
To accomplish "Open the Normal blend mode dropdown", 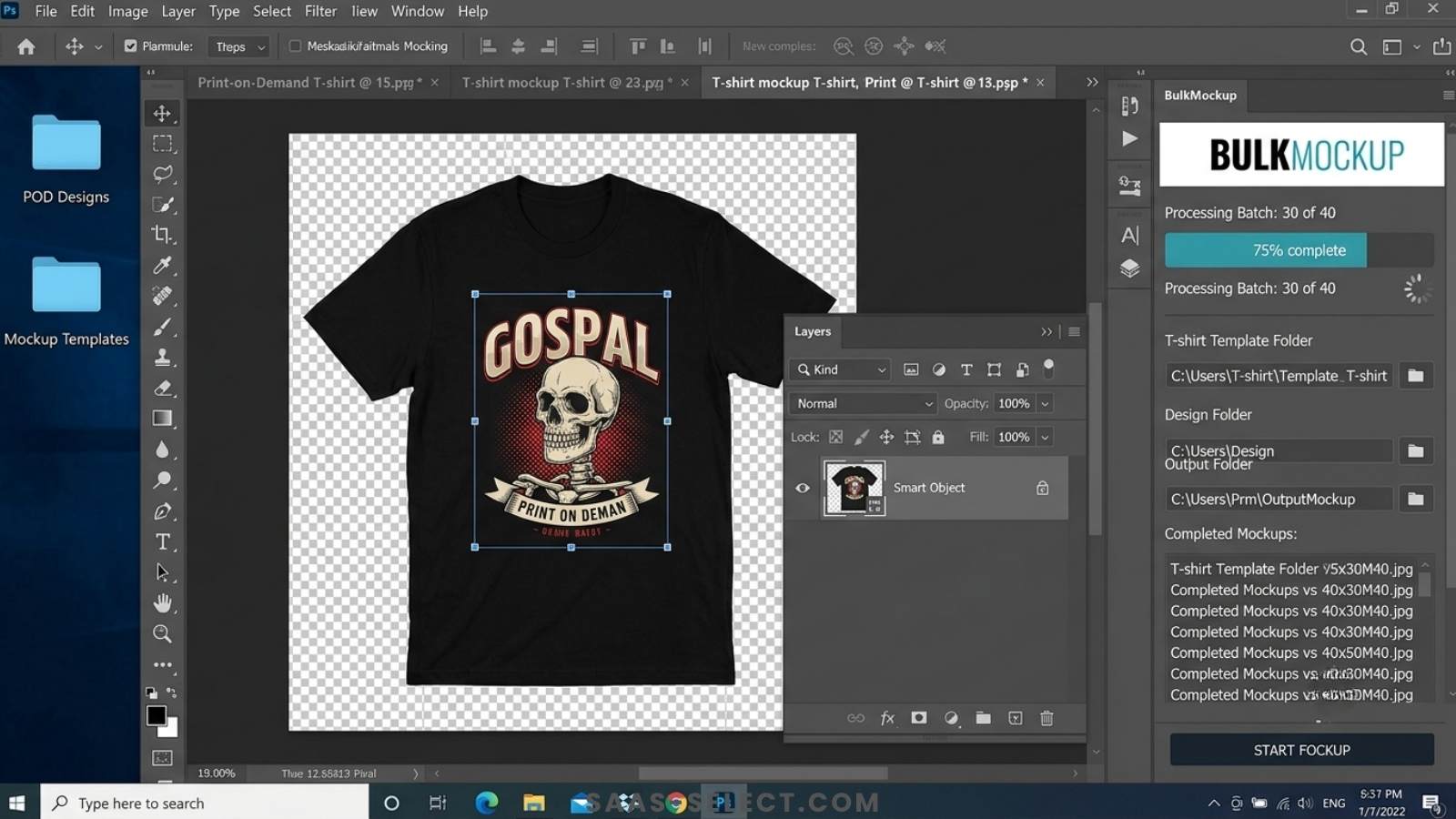I will tap(863, 403).
